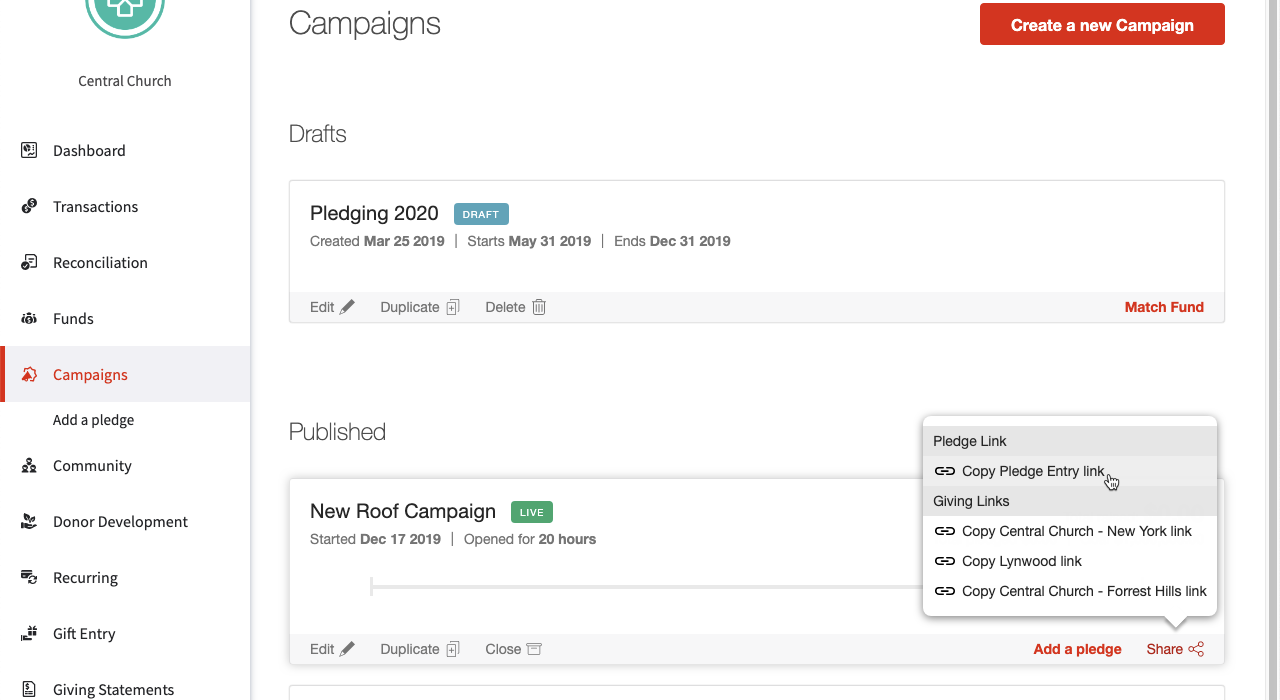Viewport: 1280px width, 700px height.
Task: Choose Copy Central Church - New York link
Action: point(1076,531)
